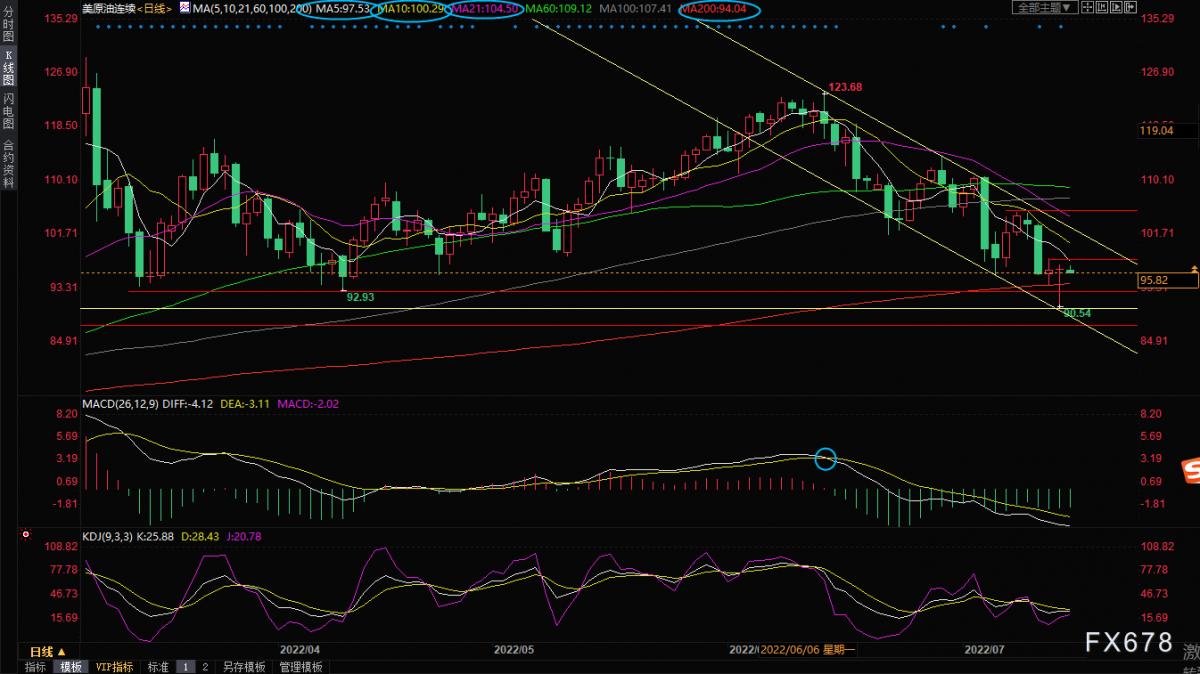Image resolution: width=1200 pixels, height=674 pixels.
Task: Click the 管理模板 button
Action: click(x=301, y=667)
